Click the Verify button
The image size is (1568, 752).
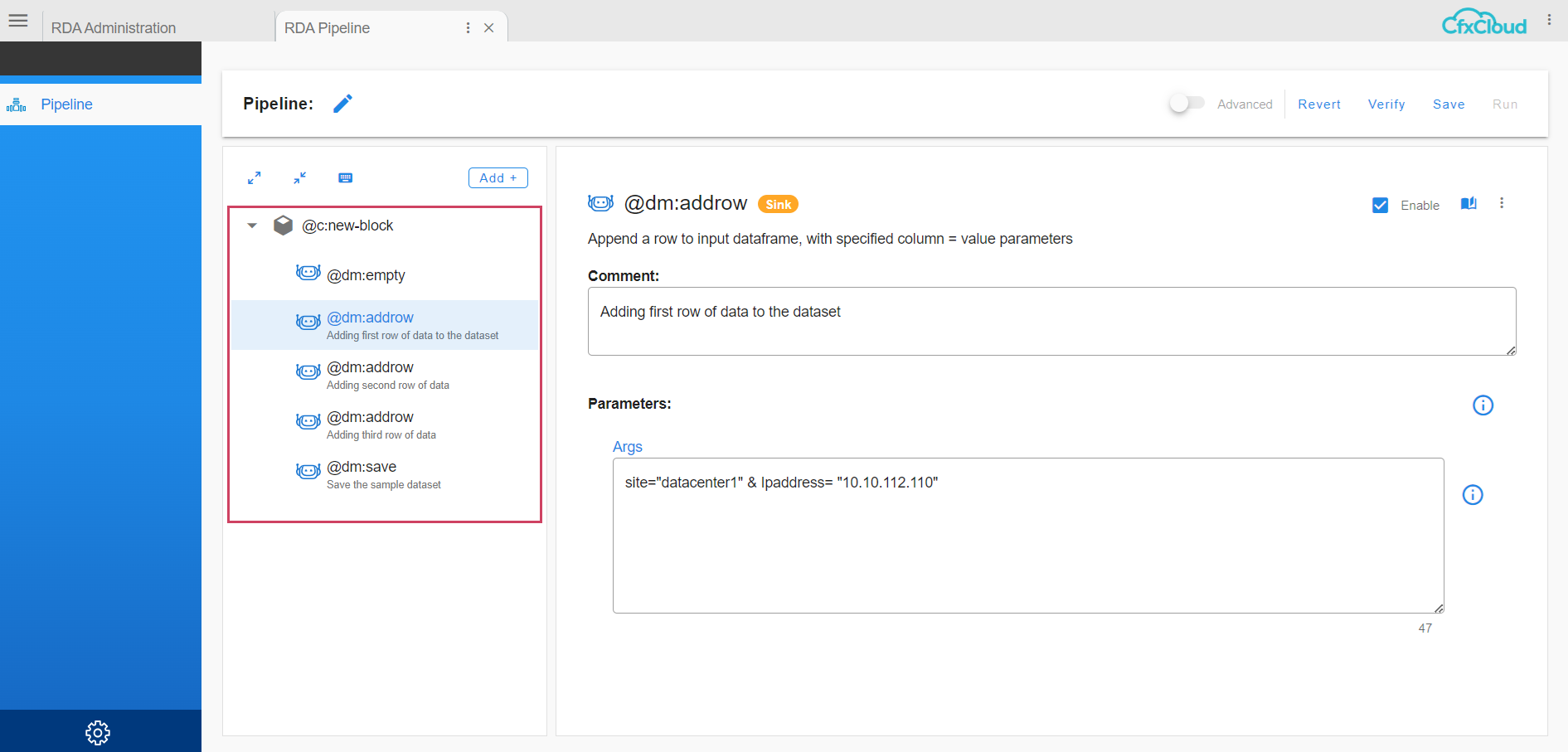pos(1386,104)
